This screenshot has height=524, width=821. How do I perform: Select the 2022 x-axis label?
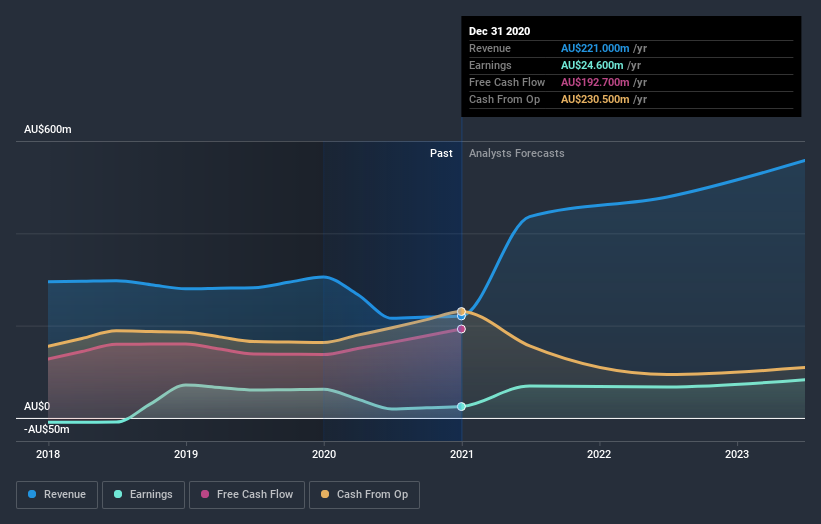tap(599, 454)
